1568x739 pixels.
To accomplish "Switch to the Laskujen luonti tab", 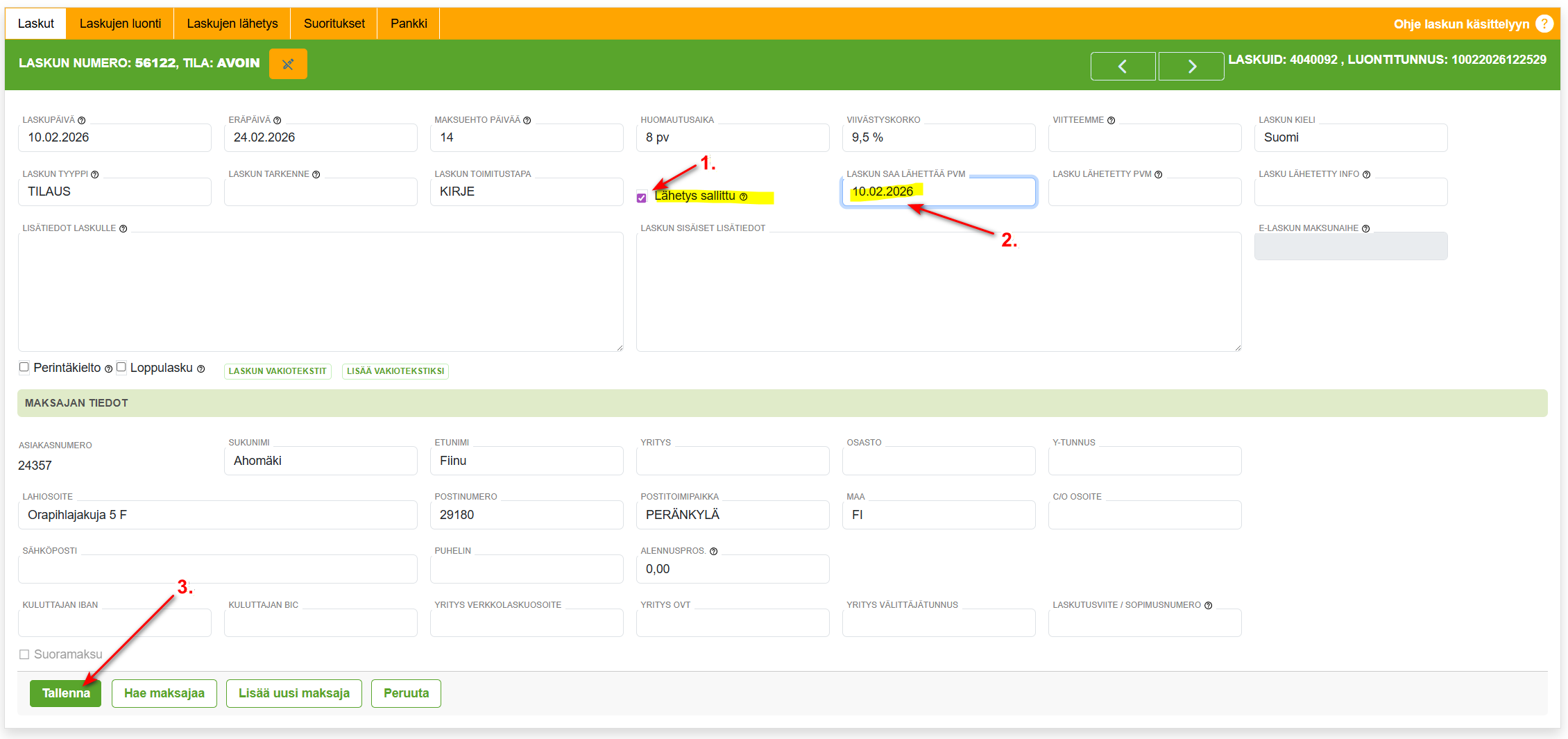I will click(x=120, y=24).
